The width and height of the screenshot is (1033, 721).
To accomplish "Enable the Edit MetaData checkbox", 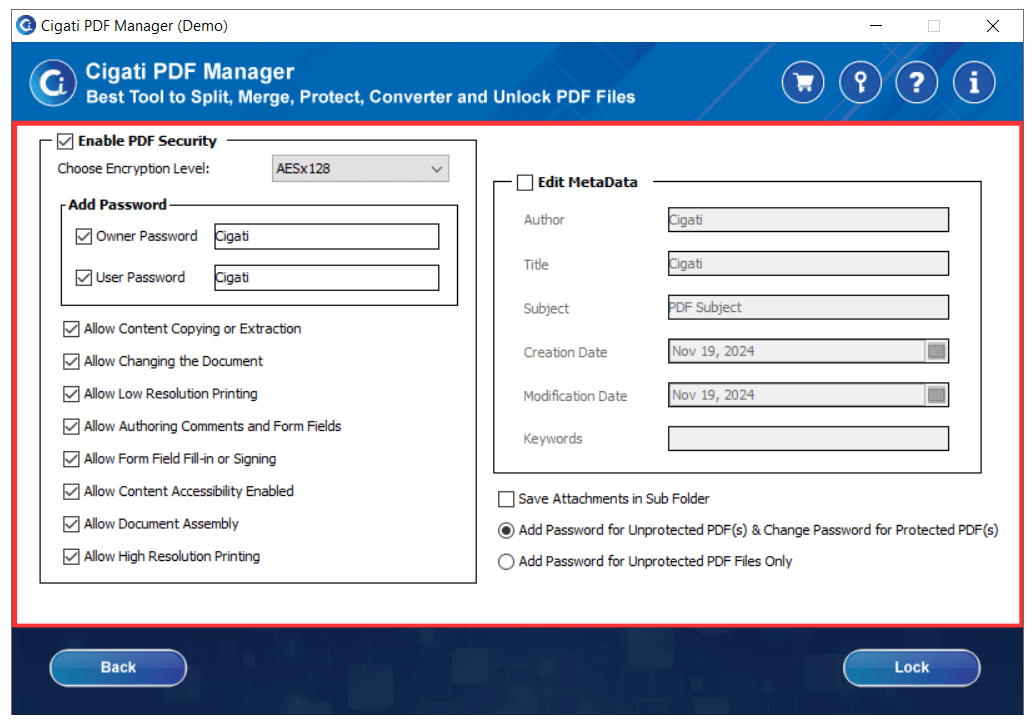I will (x=525, y=183).
